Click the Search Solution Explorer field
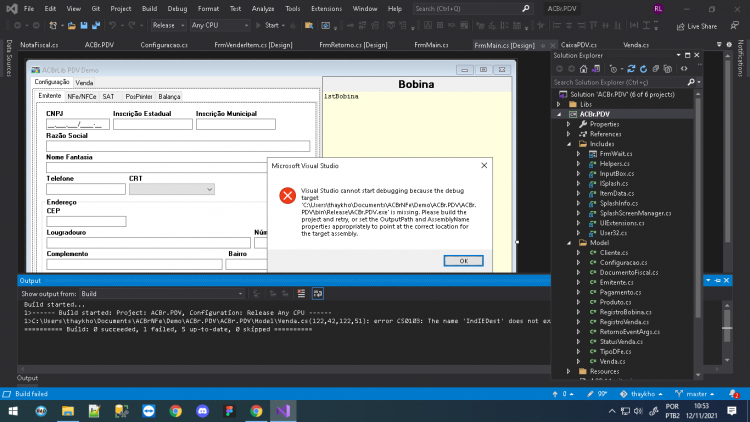The height and width of the screenshot is (422, 750). point(622,82)
